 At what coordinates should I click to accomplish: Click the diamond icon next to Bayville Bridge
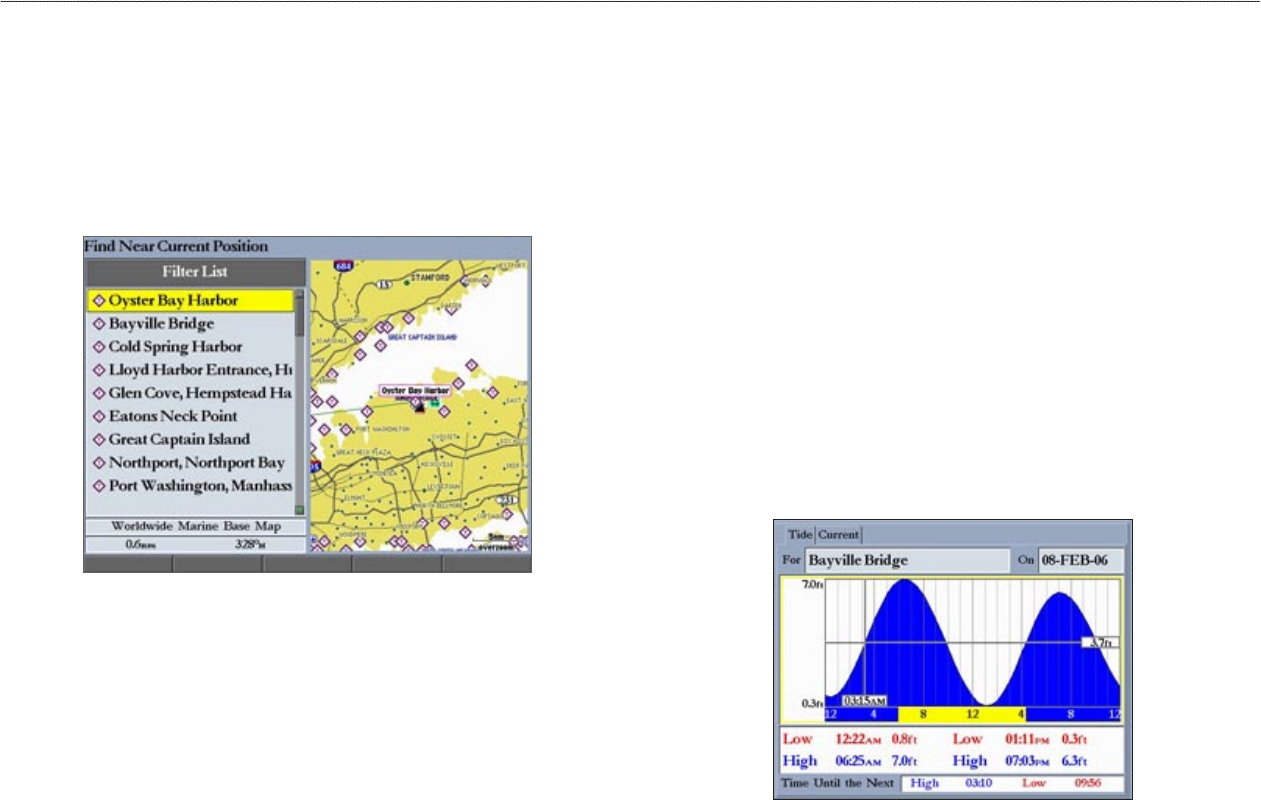(98, 324)
